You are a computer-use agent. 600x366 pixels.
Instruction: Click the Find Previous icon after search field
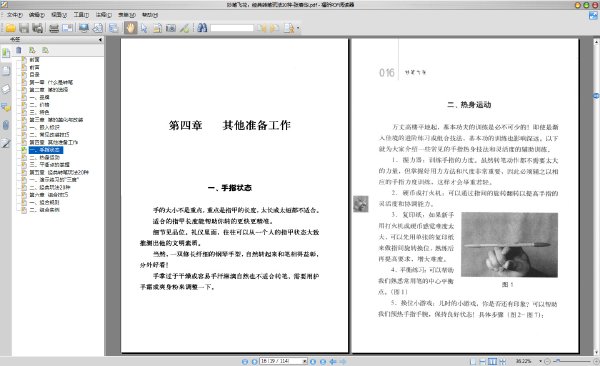coord(261,28)
